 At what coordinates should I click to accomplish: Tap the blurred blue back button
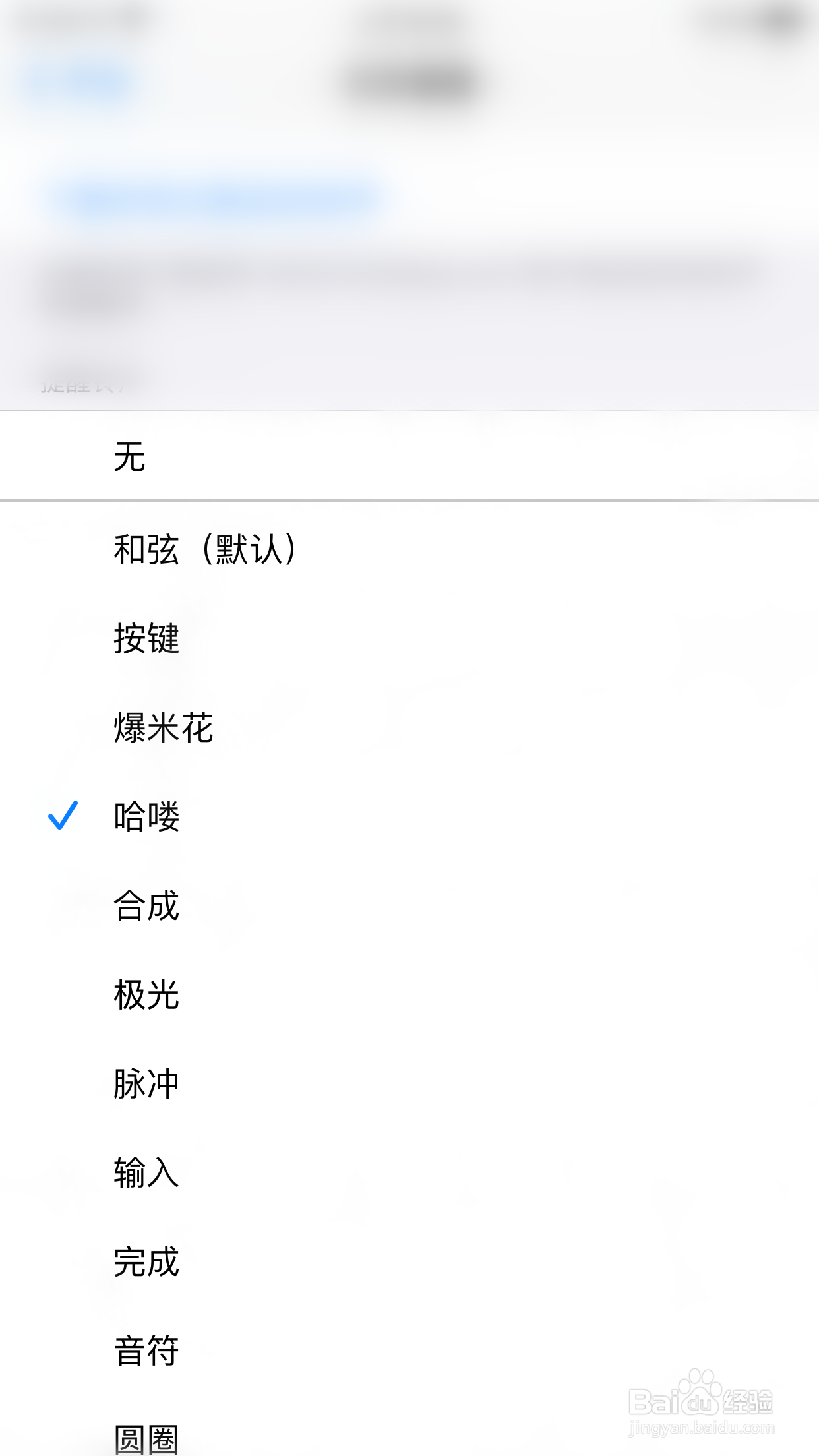(x=76, y=83)
